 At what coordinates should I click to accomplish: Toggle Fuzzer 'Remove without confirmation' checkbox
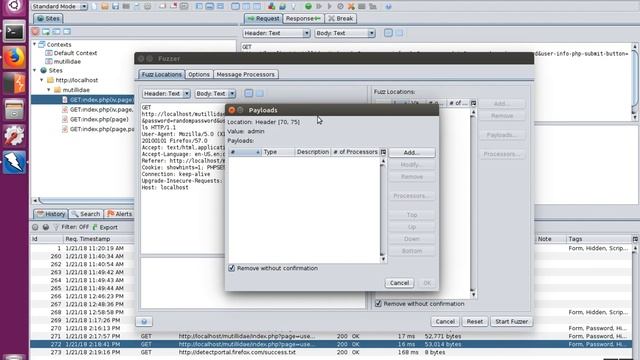378,304
